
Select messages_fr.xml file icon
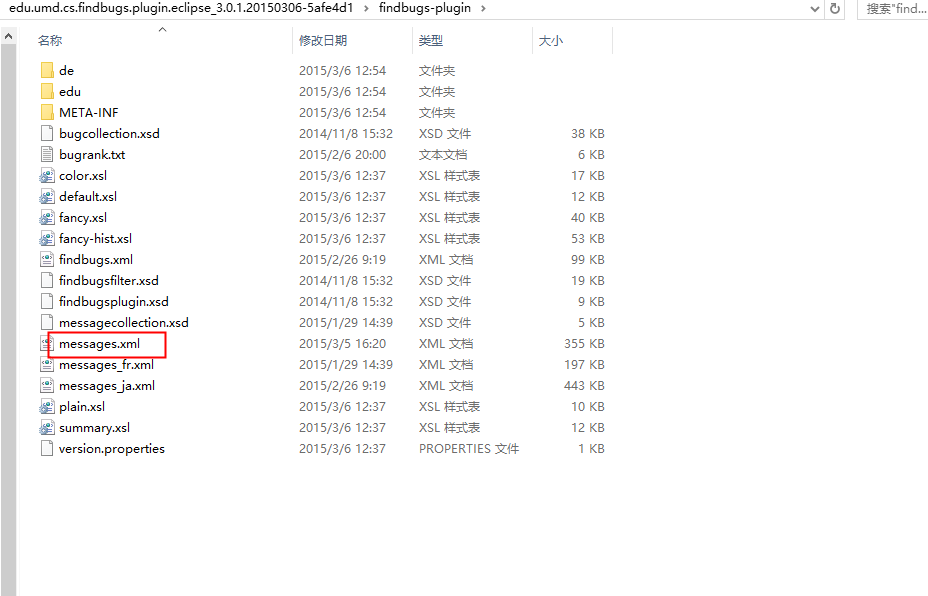[47, 365]
